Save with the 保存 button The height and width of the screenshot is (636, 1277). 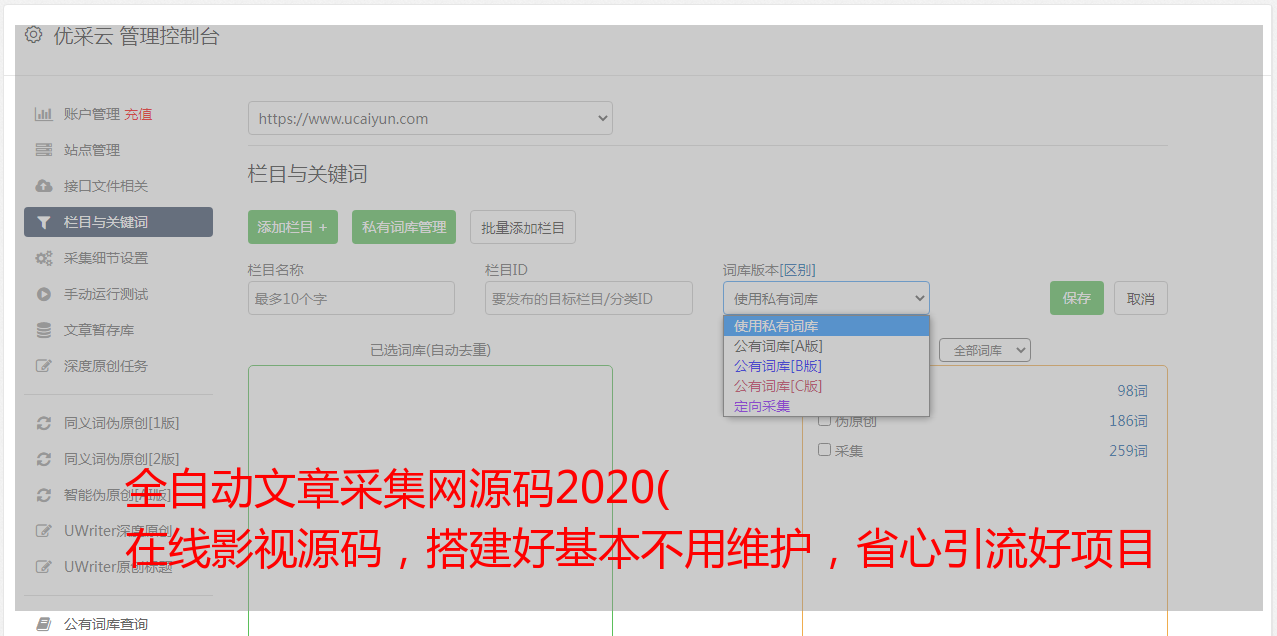click(x=1077, y=298)
